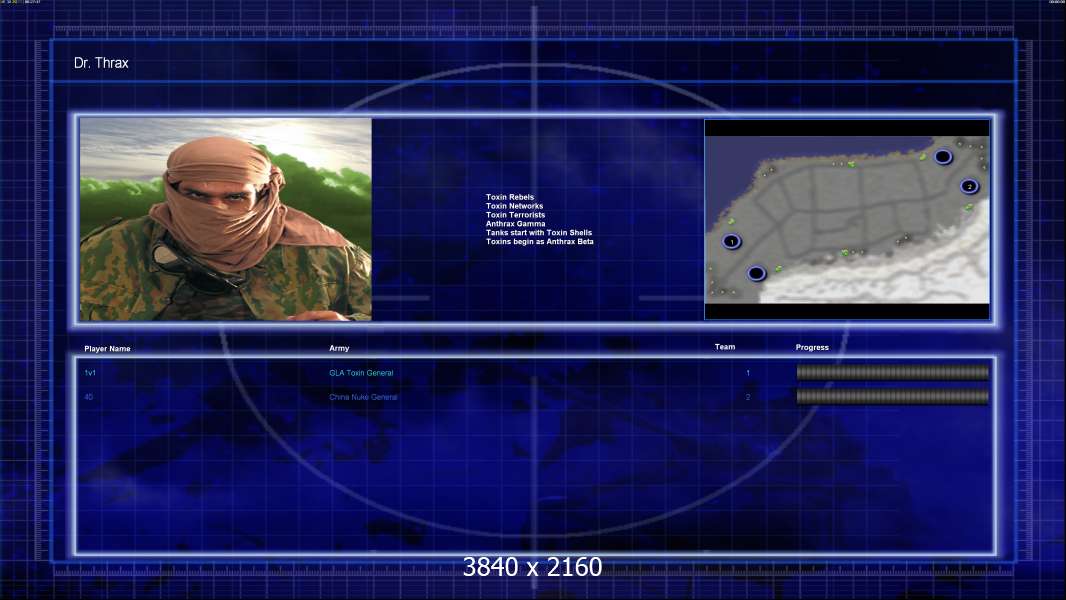Click the 'Army' column header
The width and height of the screenshot is (1066, 600).
339,348
